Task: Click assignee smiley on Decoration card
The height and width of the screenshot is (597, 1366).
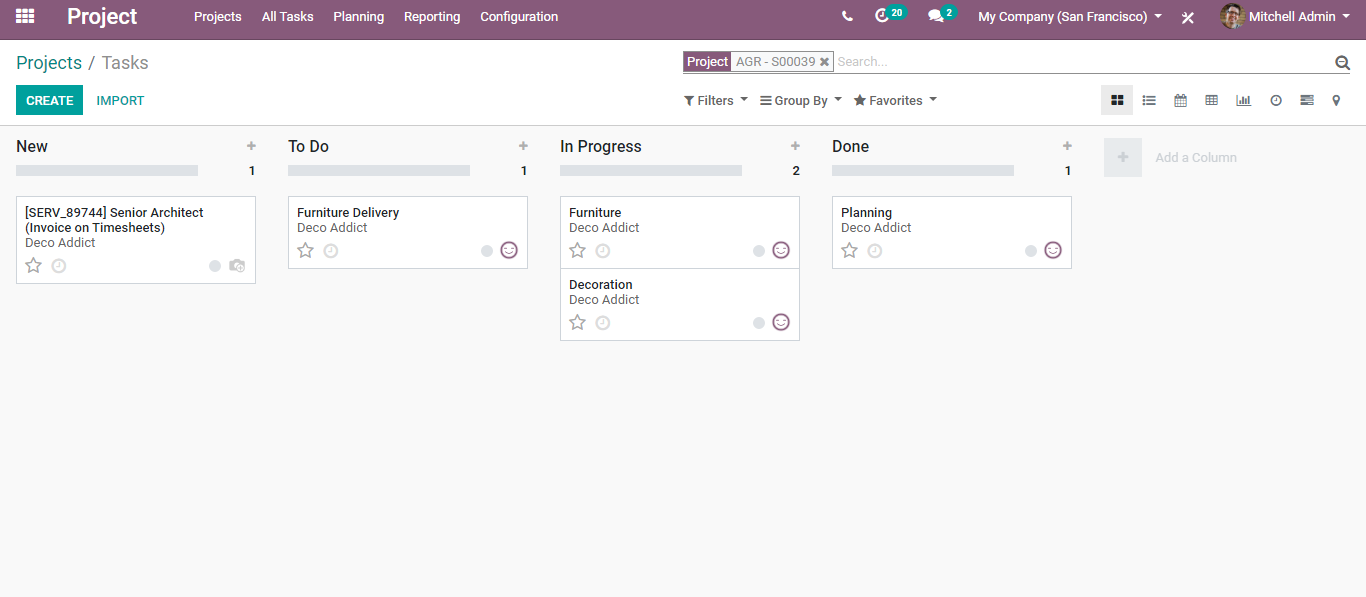Action: click(781, 322)
